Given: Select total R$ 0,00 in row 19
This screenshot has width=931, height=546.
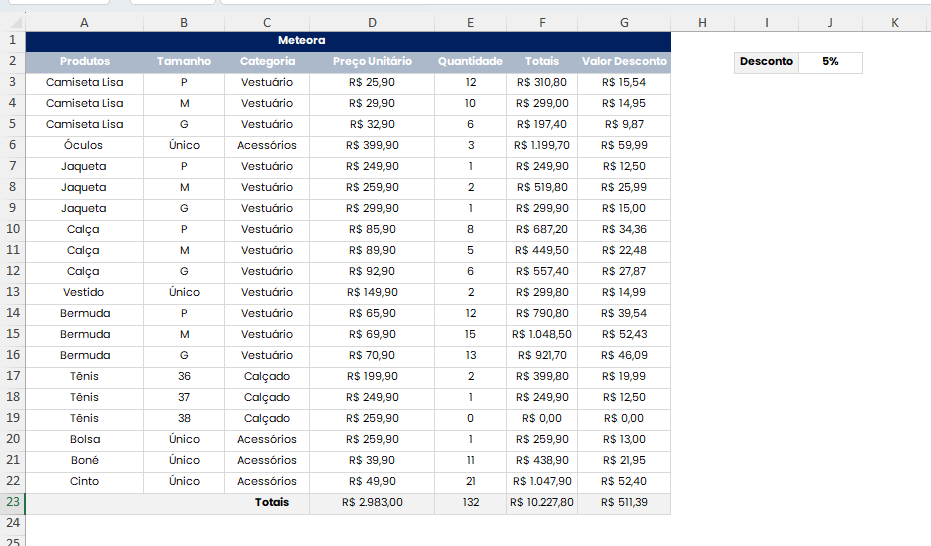Looking at the screenshot, I should (x=542, y=418).
